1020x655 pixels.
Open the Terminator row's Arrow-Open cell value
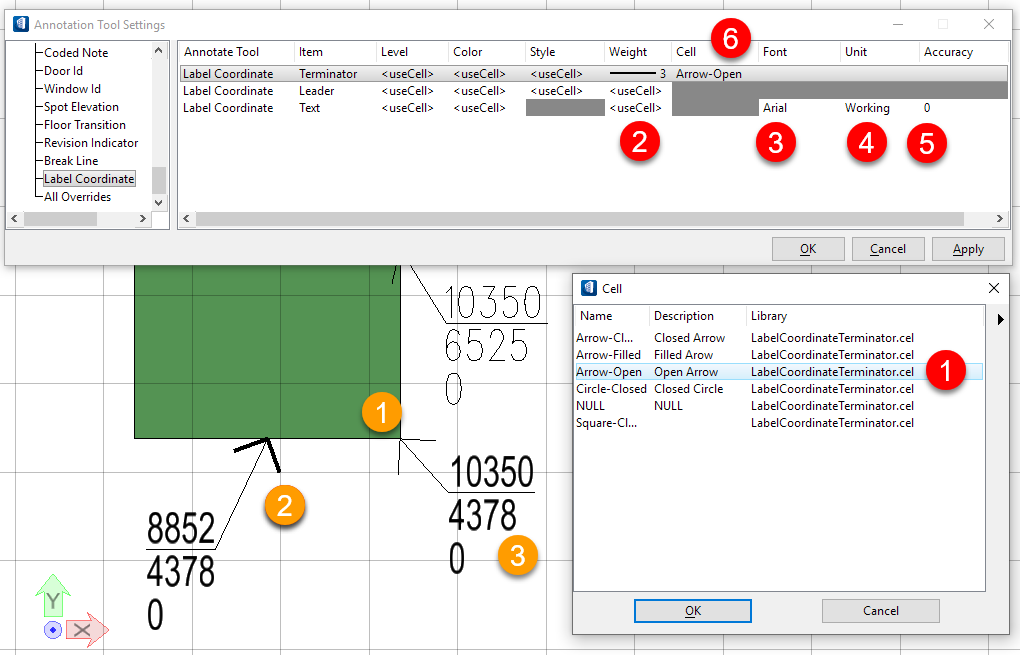coord(709,74)
